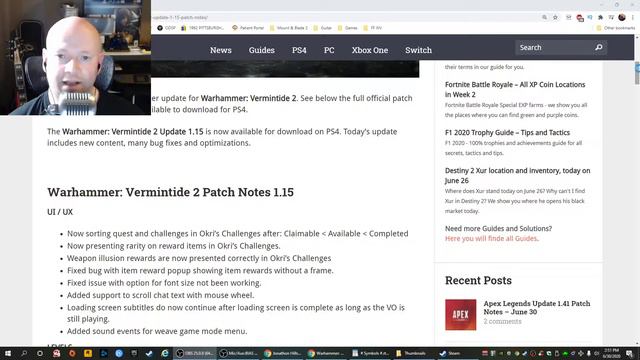
Task: Switch to the 'Jonathon Hills' Chrome taskbar window
Action: pos(282,353)
